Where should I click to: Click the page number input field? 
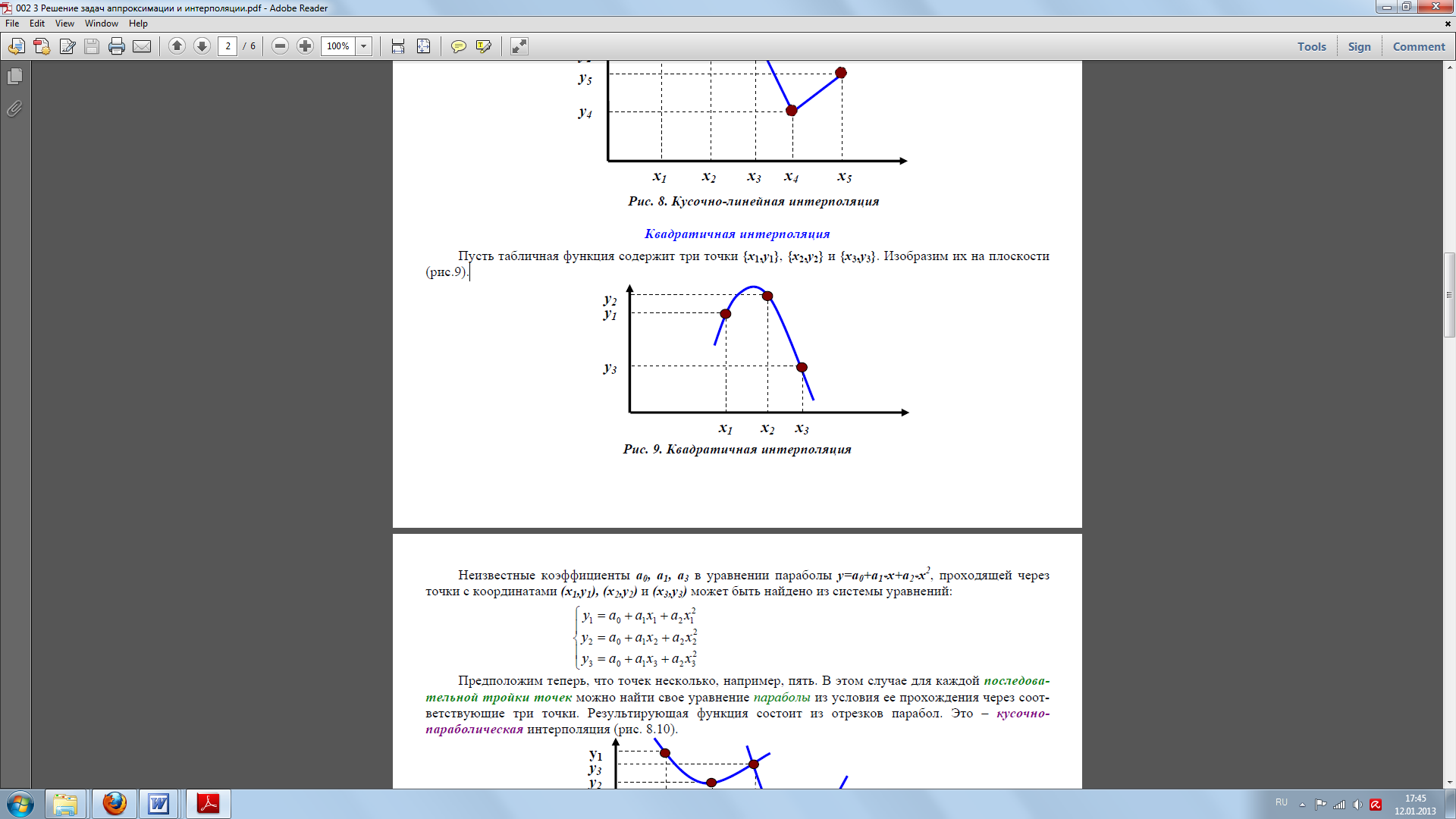pyautogui.click(x=227, y=46)
